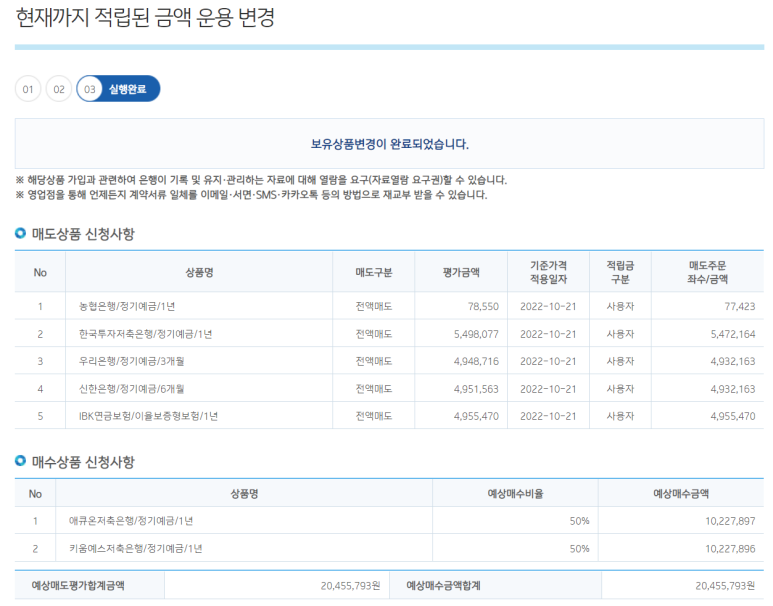Click the 매수상품 신청사항 bullet icon
Viewport: 773px width, 606px height.
tap(20, 461)
